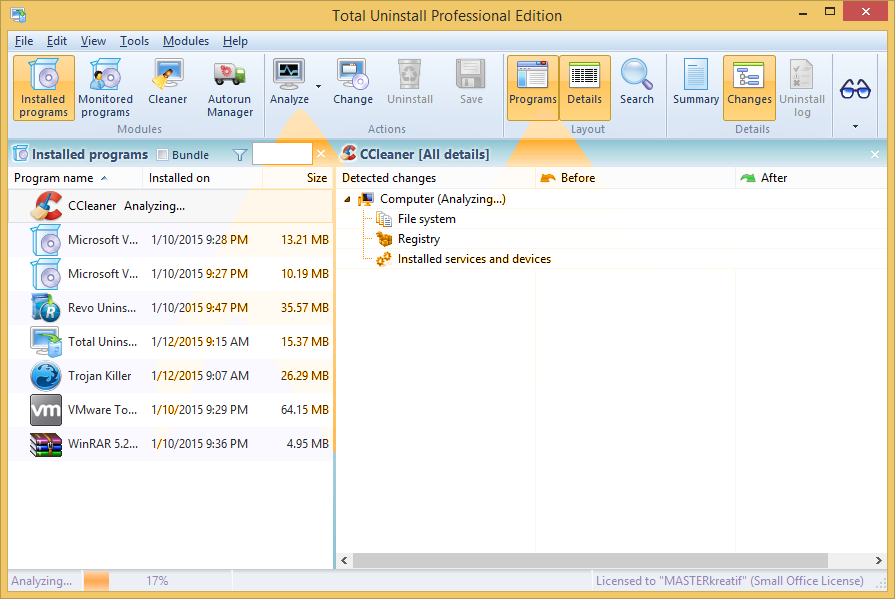Open the Autorun Manager module
The width and height of the screenshot is (895, 599).
229,88
